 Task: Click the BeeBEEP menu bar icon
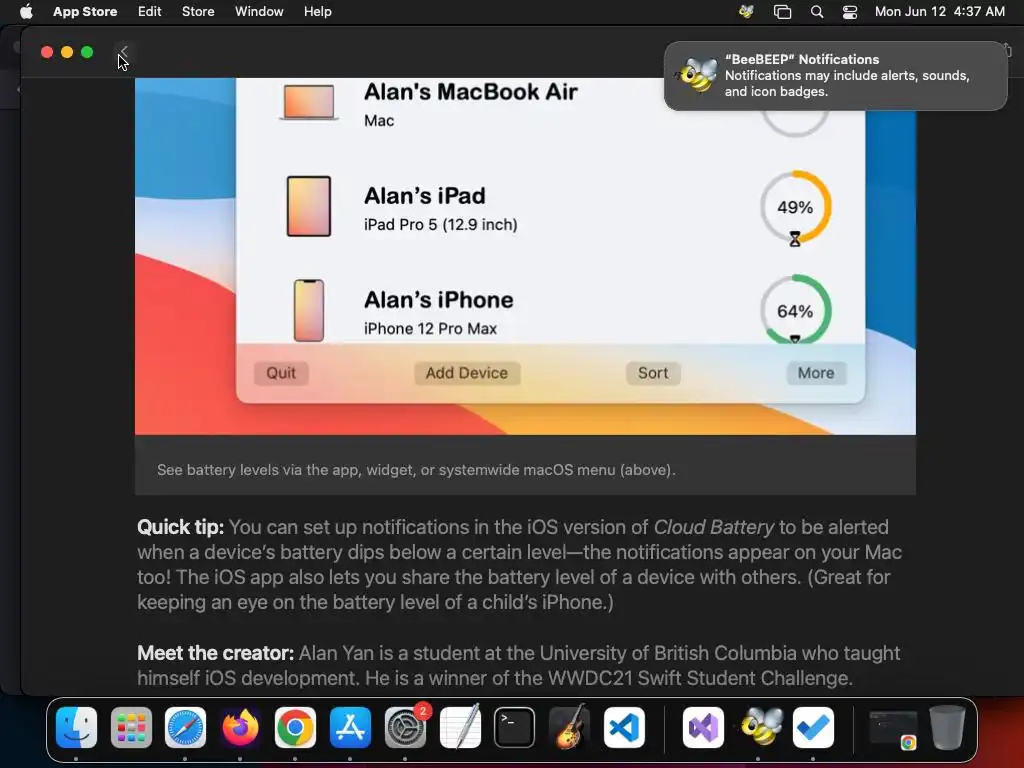[x=746, y=11]
